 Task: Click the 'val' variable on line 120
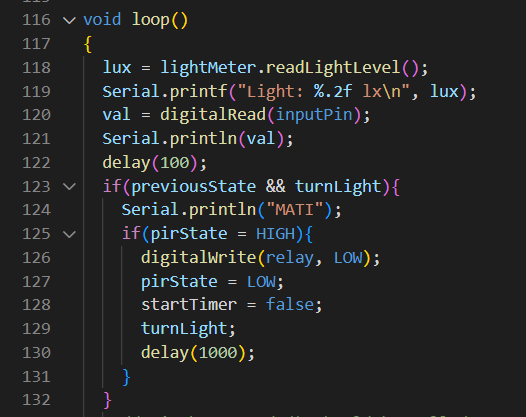tap(116, 115)
